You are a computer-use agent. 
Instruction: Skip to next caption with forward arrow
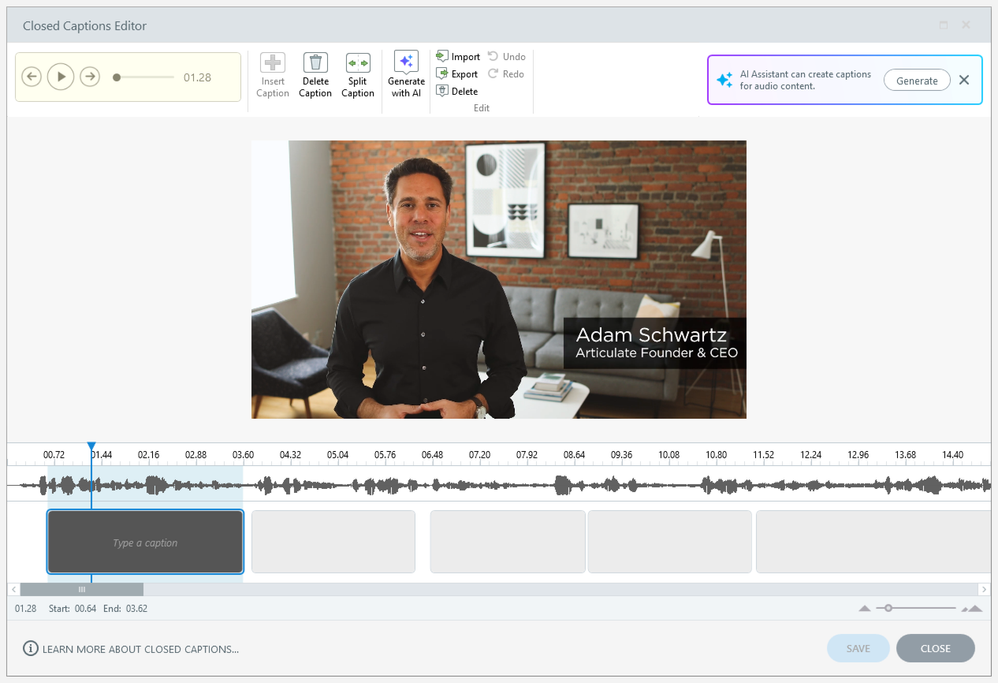point(90,77)
